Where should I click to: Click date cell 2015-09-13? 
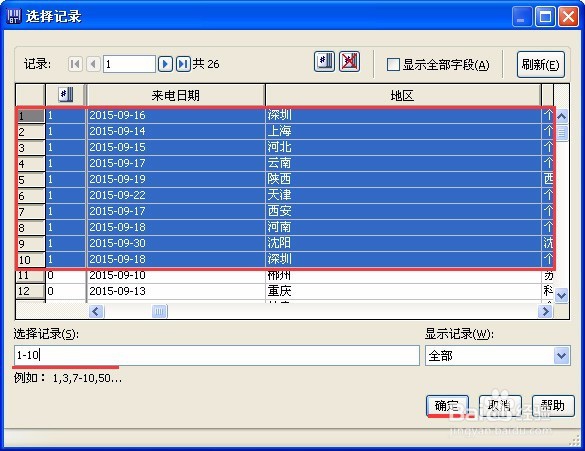pos(176,291)
